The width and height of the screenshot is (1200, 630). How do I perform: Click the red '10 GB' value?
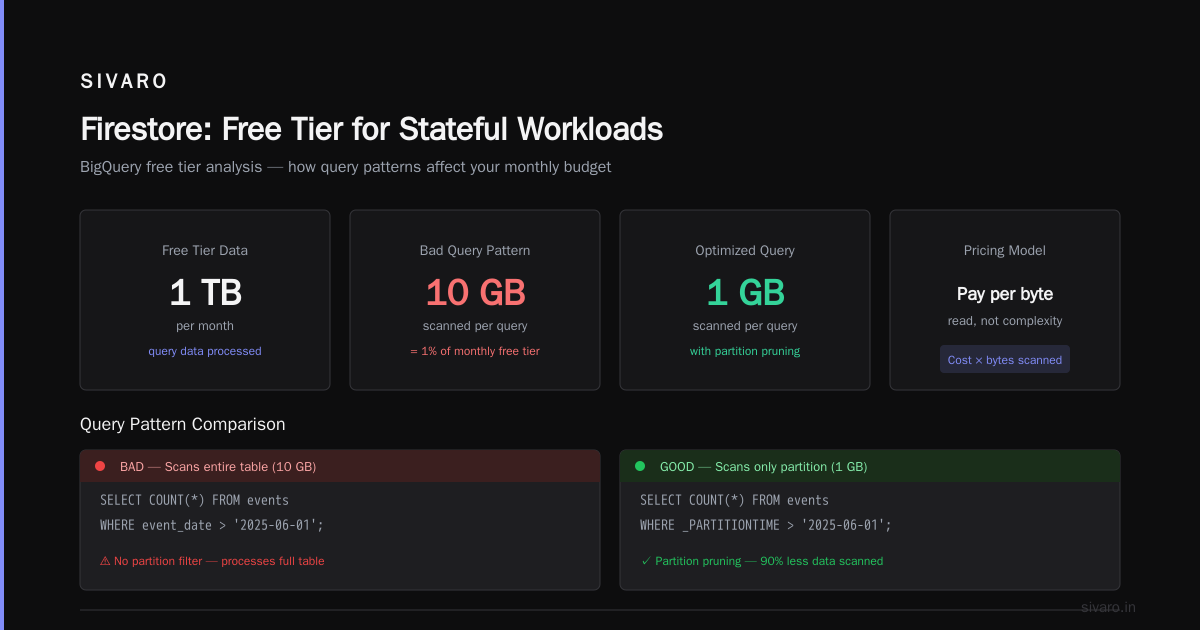[x=475, y=292]
